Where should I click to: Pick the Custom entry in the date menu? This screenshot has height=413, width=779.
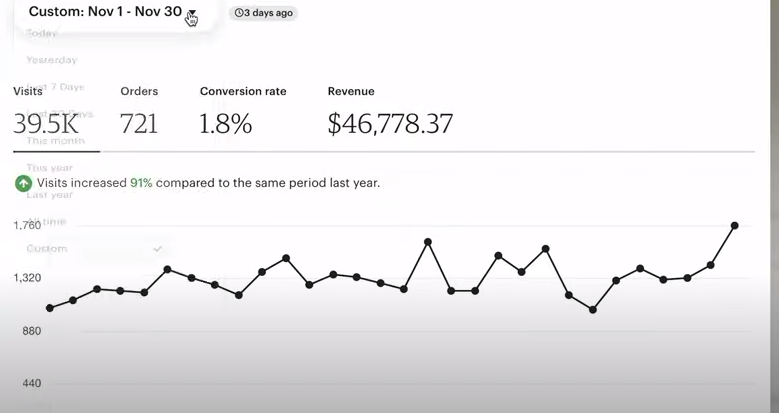(x=47, y=248)
